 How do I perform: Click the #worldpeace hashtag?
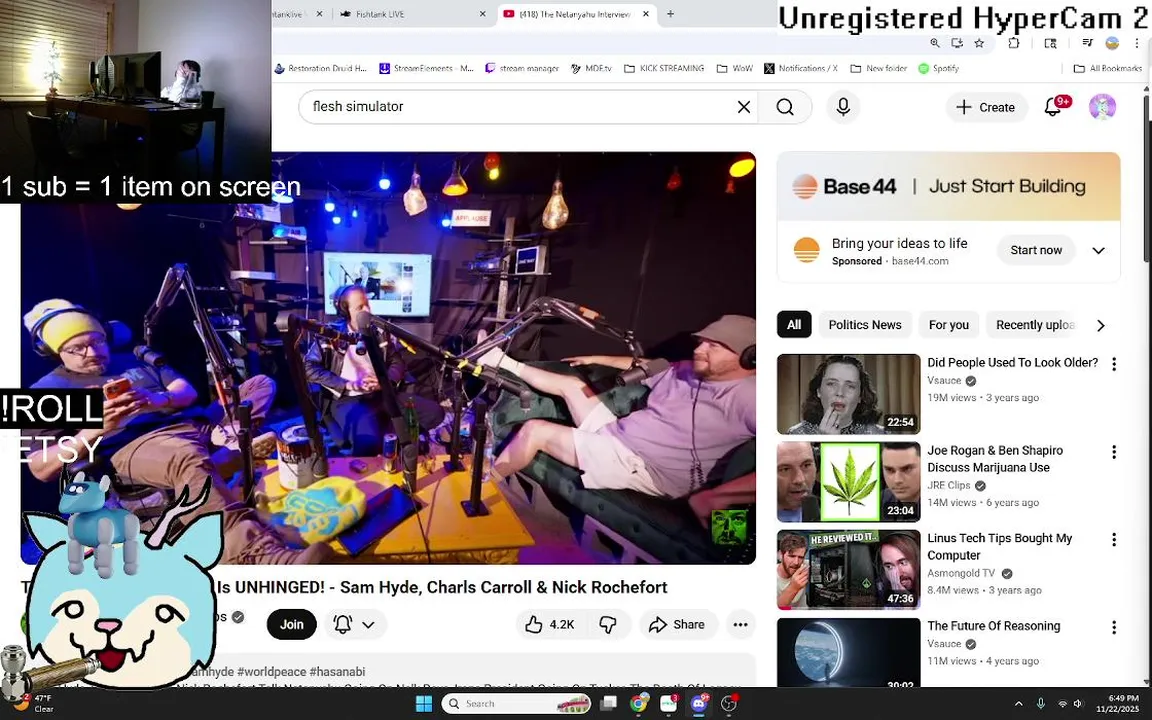[271, 672]
